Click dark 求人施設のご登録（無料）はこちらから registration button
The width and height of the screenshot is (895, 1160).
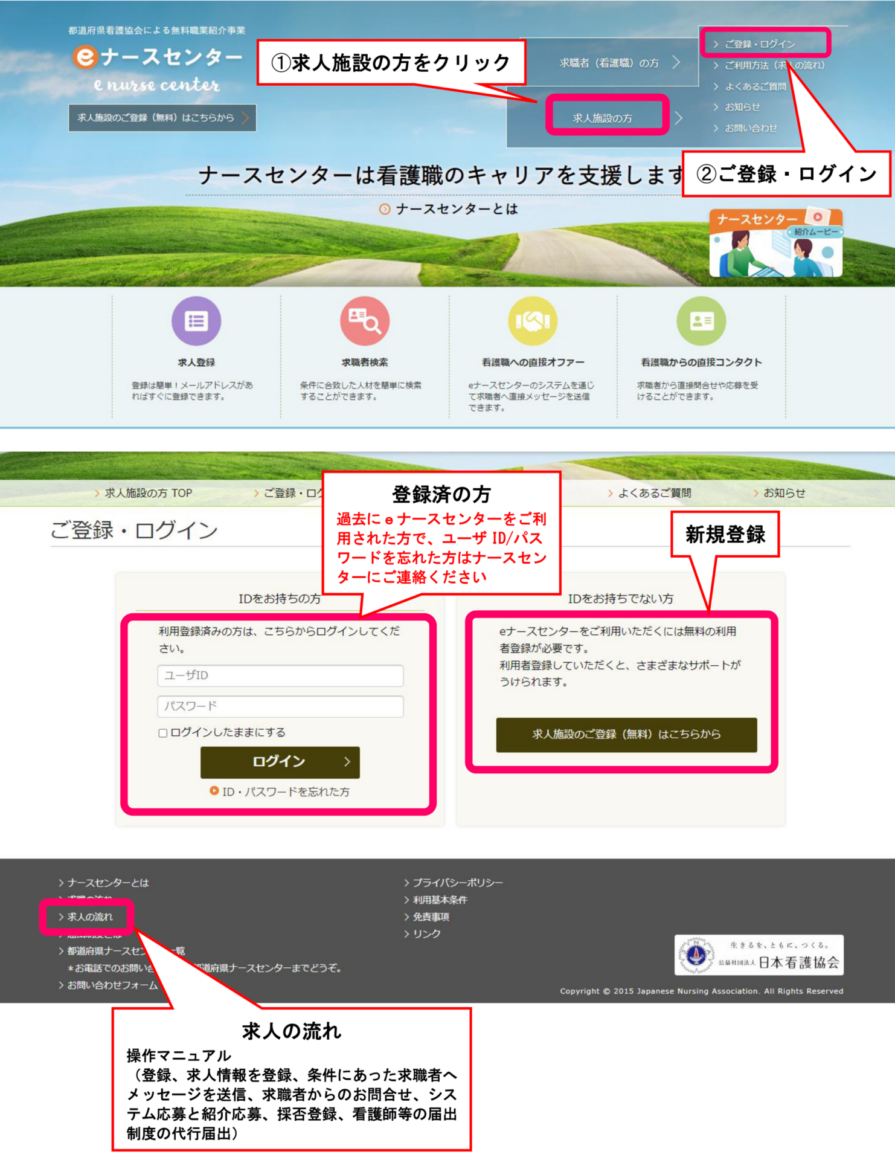pyautogui.click(x=626, y=735)
